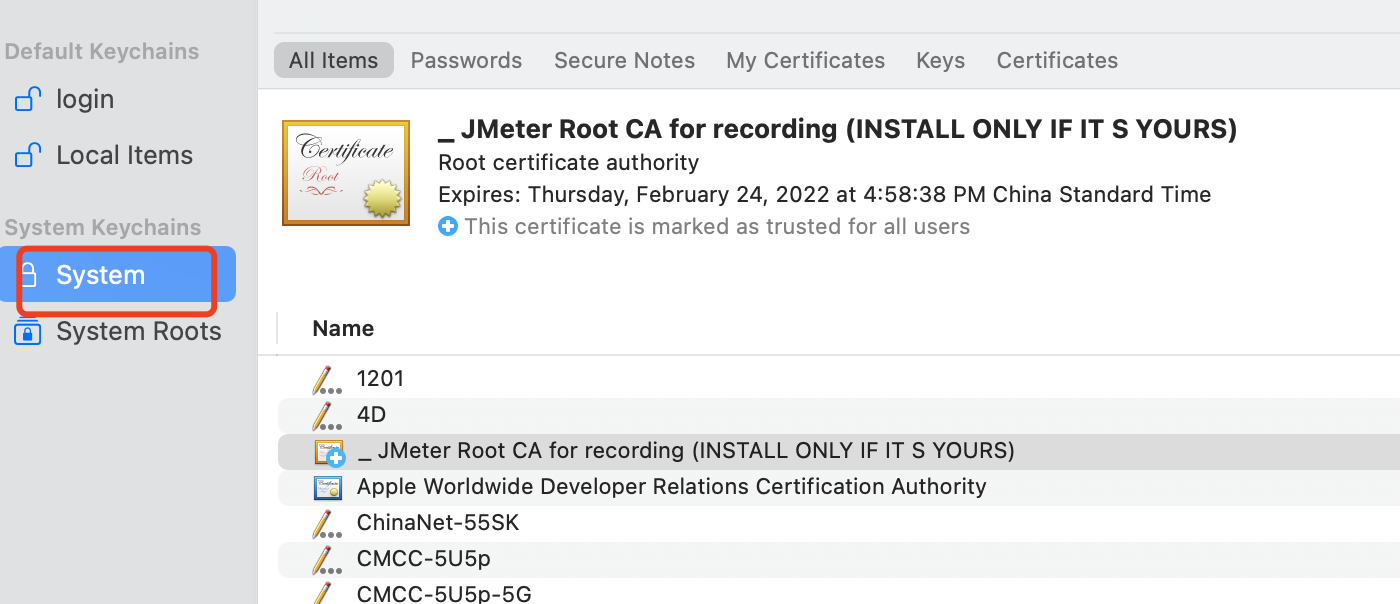Click the JMeter Root CA certificate icon in list
1400x604 pixels.
[329, 452]
